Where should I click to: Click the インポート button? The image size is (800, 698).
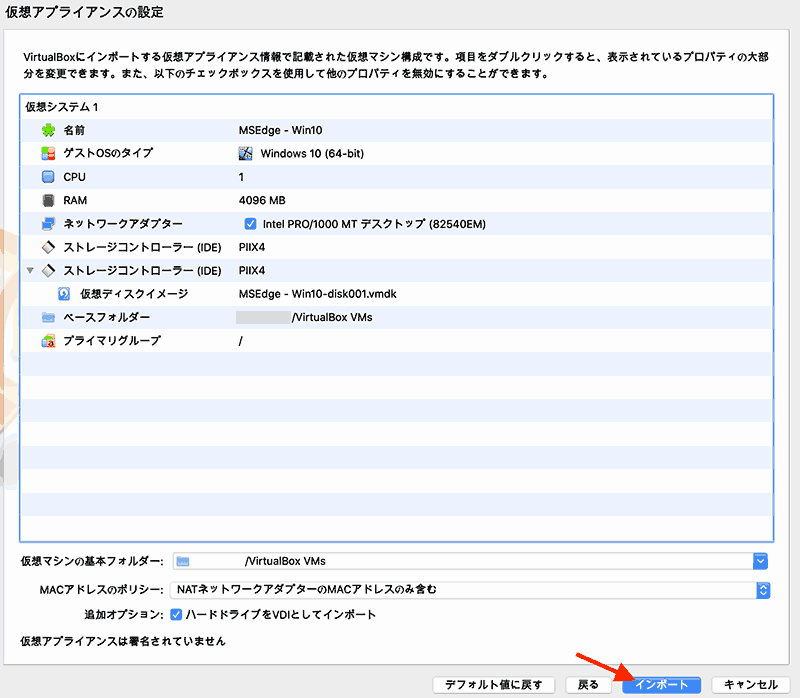tap(663, 686)
